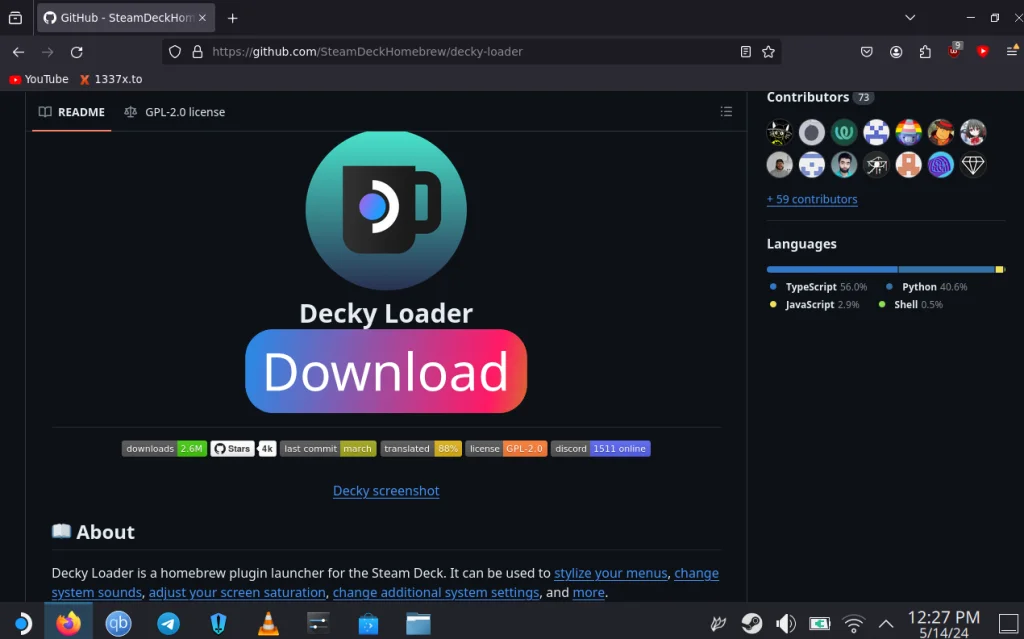Toggle reader view in address bar
This screenshot has height=639, width=1024.
pos(745,52)
